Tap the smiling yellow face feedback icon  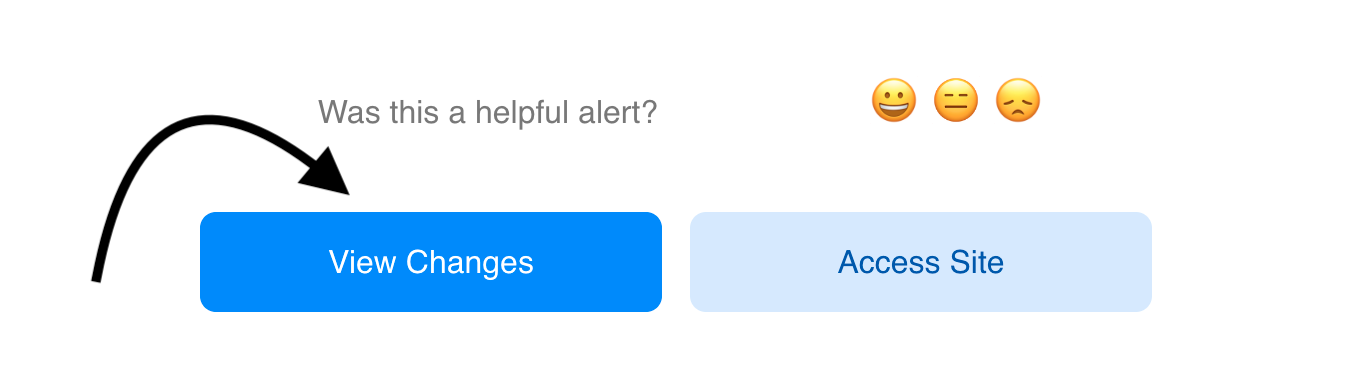tap(893, 101)
